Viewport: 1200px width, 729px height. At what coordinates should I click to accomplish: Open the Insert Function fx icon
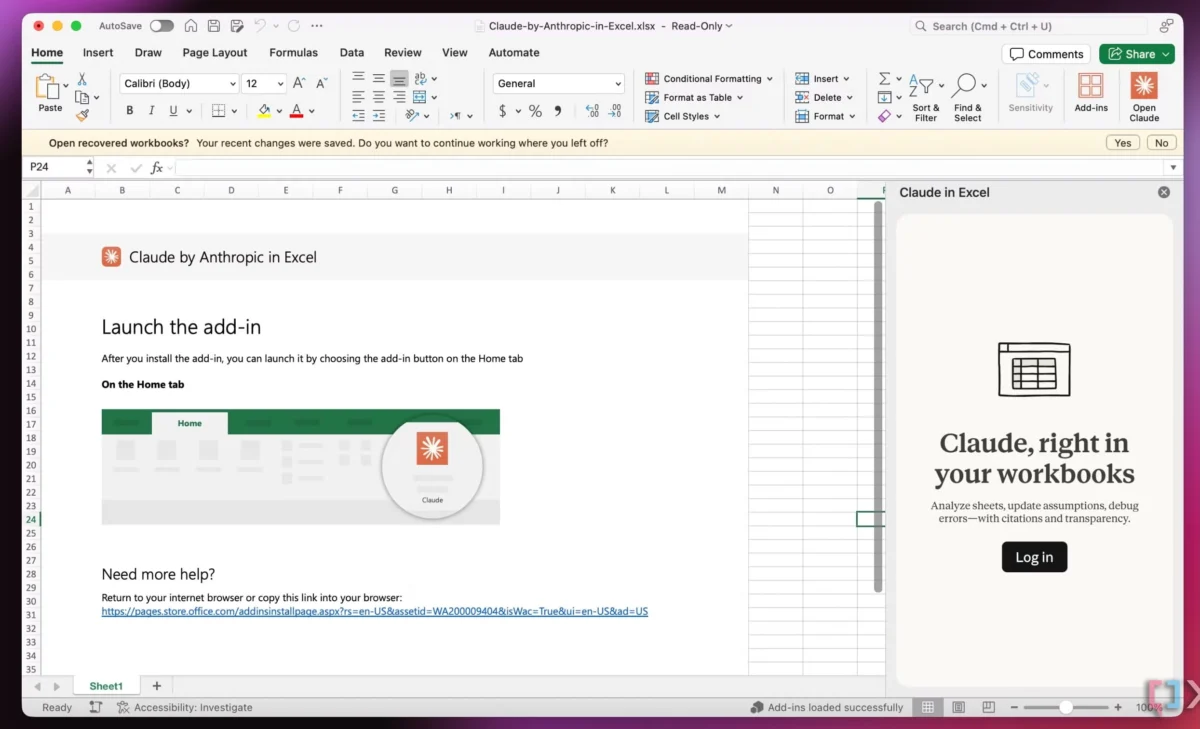[x=157, y=168]
